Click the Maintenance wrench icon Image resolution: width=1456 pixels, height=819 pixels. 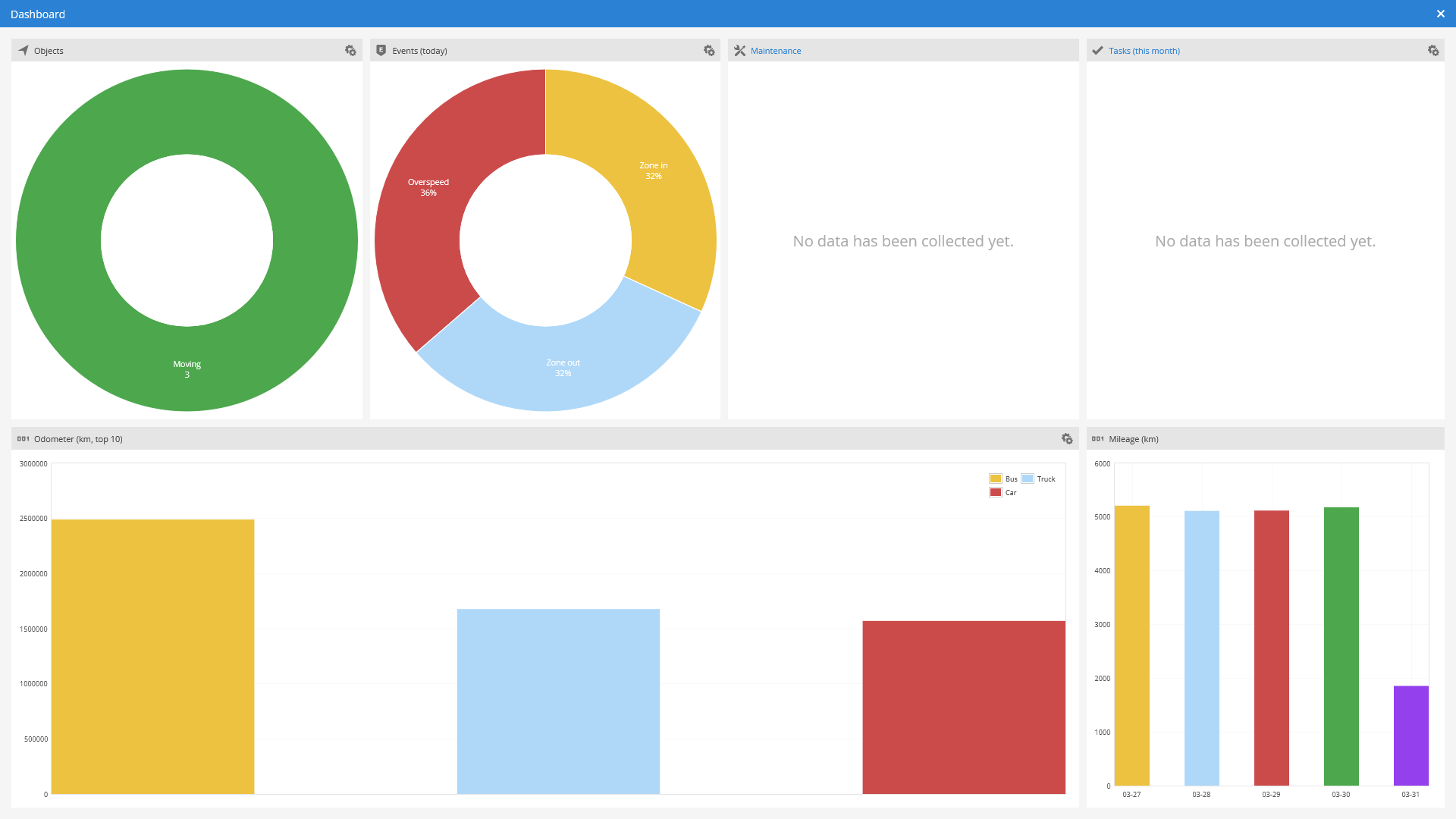pyautogui.click(x=739, y=51)
